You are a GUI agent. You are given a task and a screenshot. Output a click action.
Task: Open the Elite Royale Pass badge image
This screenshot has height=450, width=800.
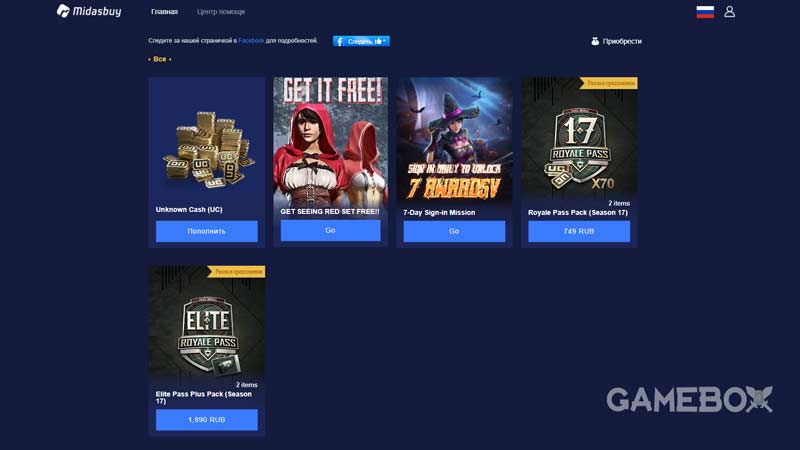207,323
